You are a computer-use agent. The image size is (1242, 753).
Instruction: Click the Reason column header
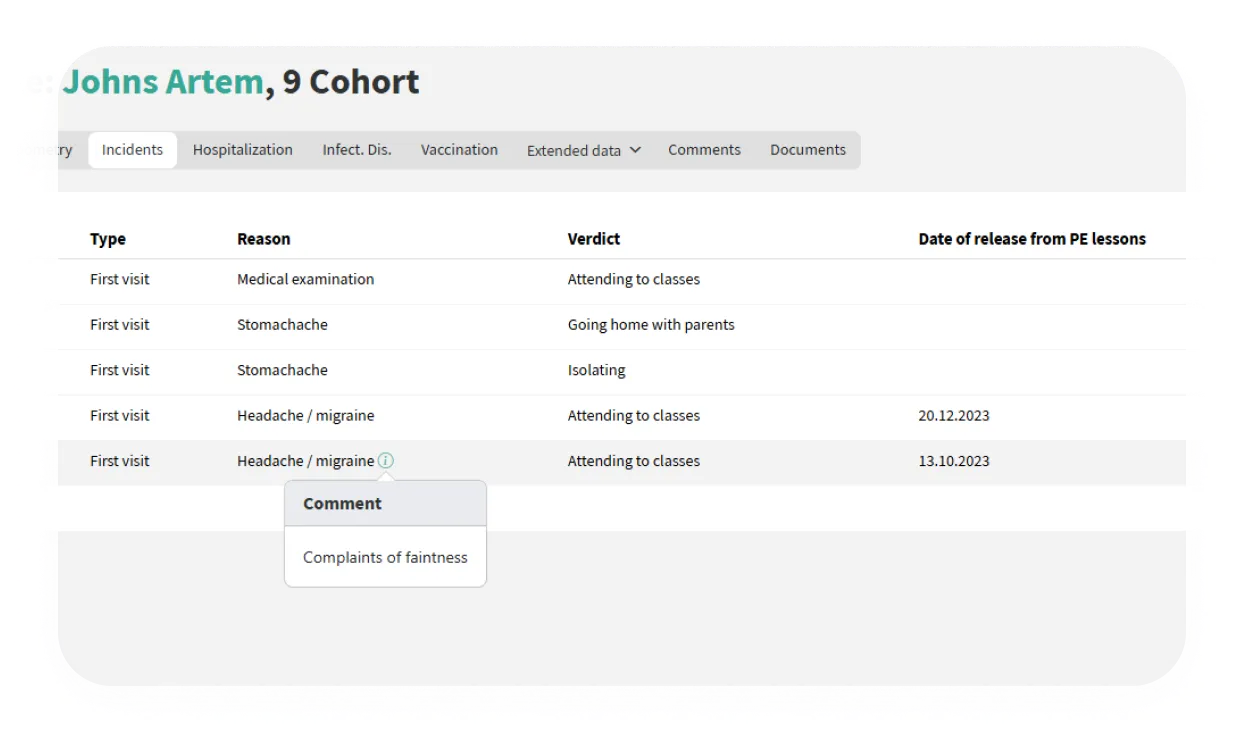(264, 239)
